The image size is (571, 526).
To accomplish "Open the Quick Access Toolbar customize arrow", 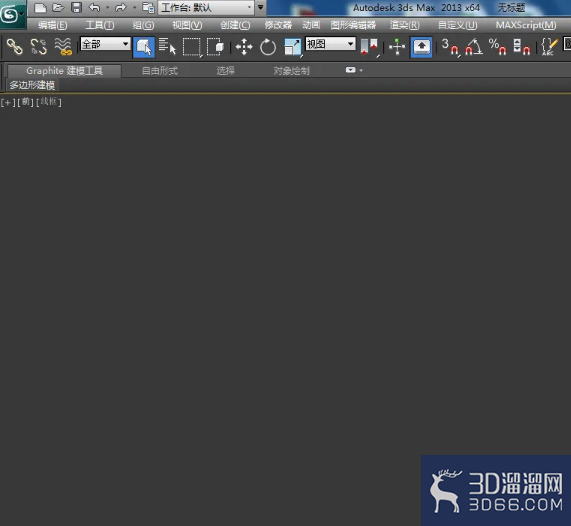I will point(260,7).
